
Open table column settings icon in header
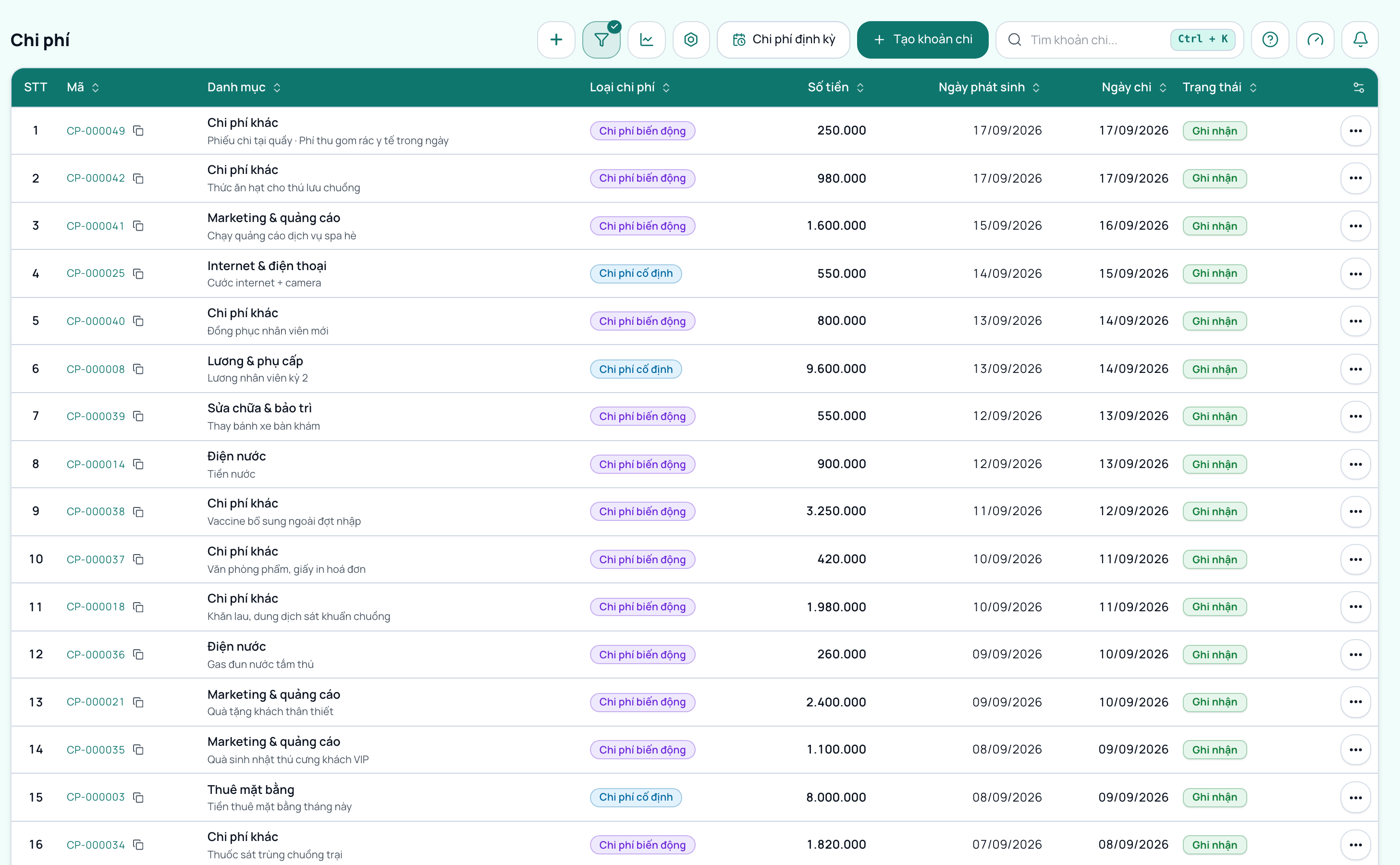point(1359,87)
